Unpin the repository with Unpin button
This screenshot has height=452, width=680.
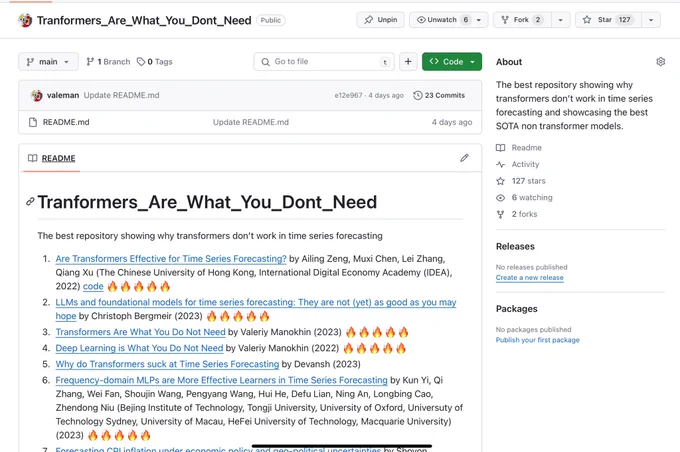(x=381, y=20)
